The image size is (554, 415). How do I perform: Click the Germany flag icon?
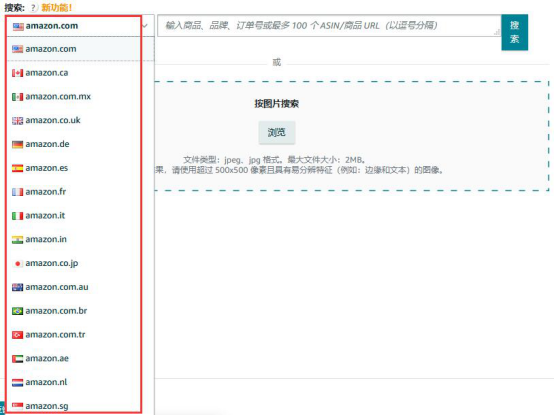17,144
